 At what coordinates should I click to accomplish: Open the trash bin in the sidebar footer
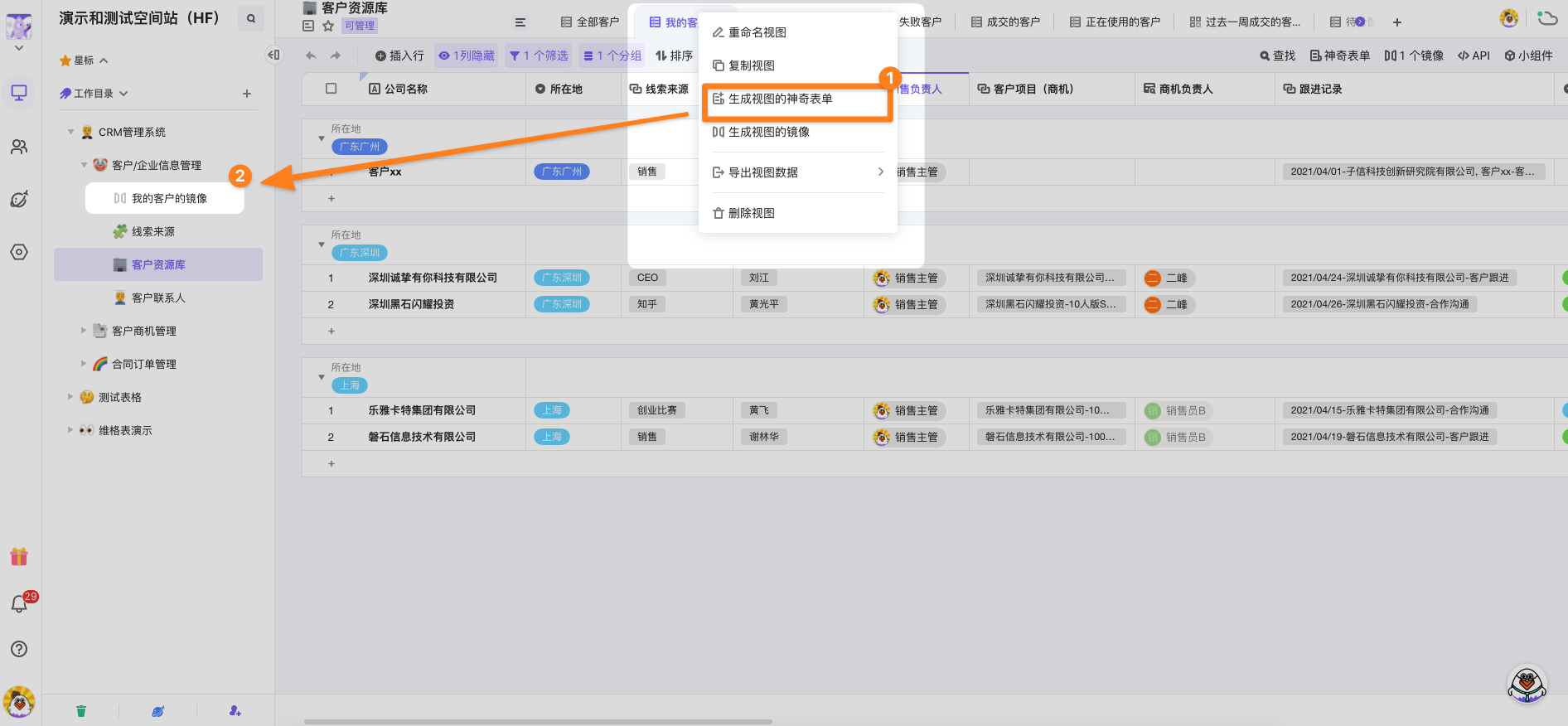click(81, 711)
